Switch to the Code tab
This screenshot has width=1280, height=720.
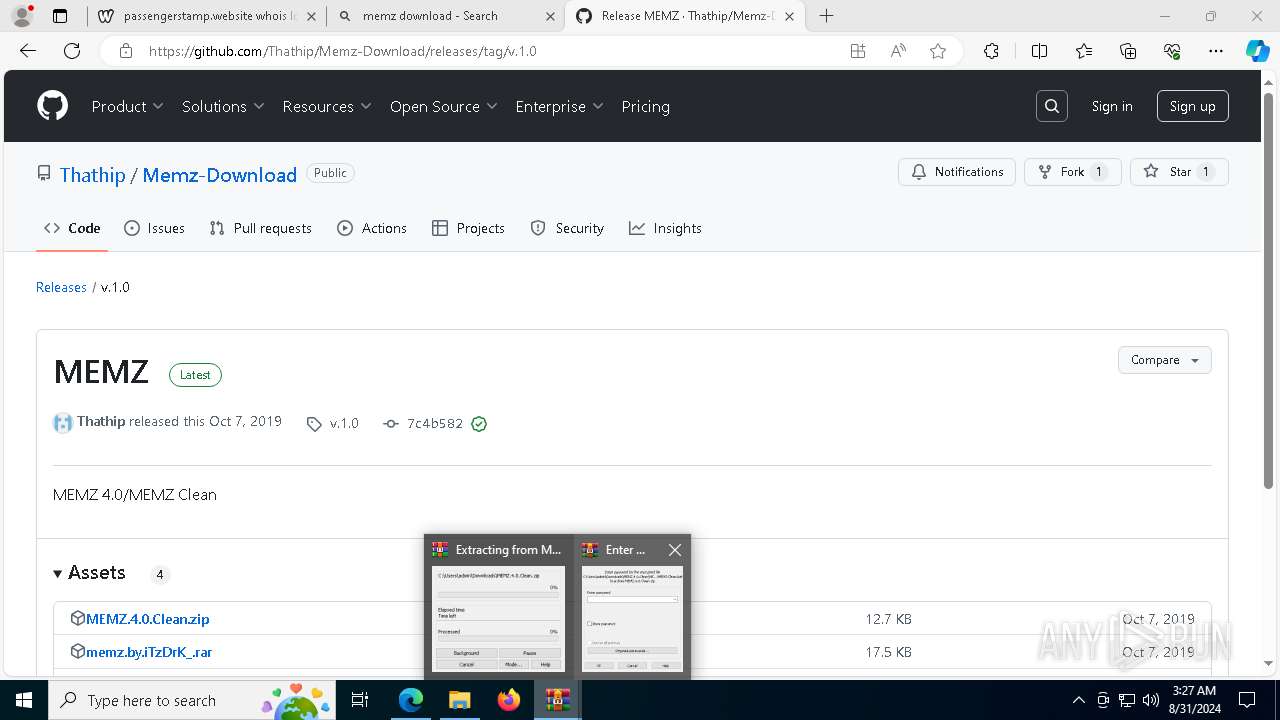point(72,228)
